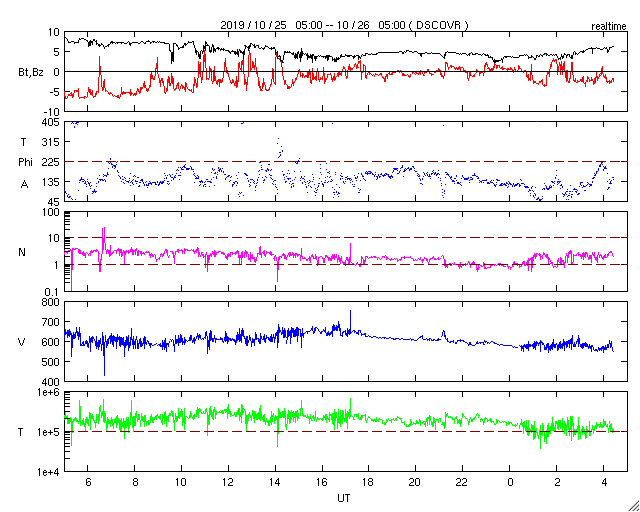Screen dimensions: 640x512
Task: Click the '315' tick on the Phi axis
Action: tap(51, 142)
